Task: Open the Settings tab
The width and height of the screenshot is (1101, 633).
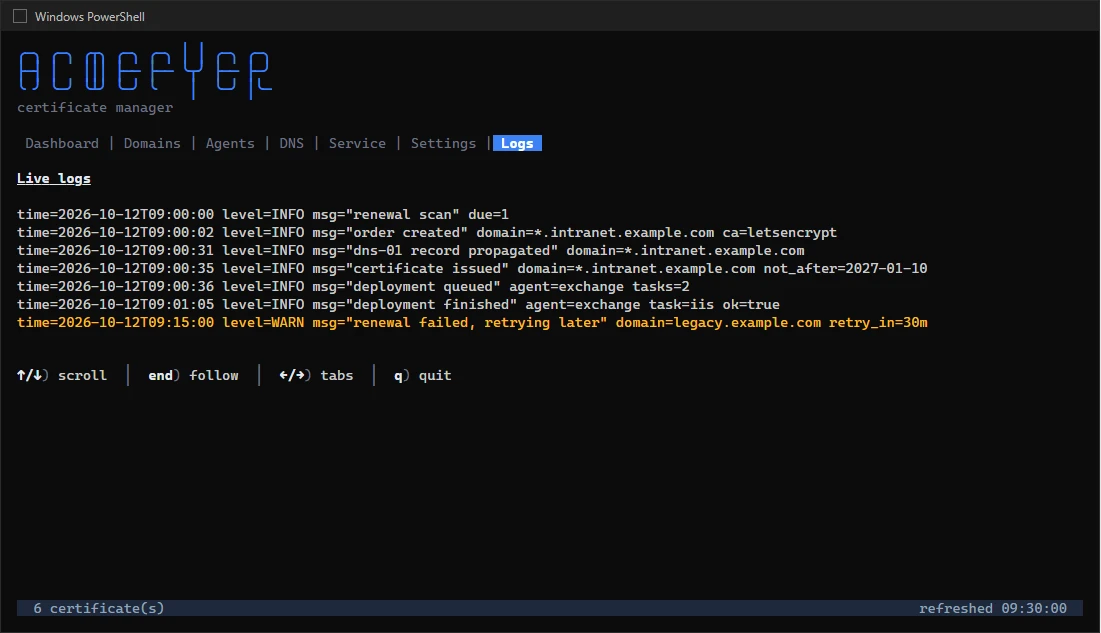Action: pyautogui.click(x=443, y=143)
